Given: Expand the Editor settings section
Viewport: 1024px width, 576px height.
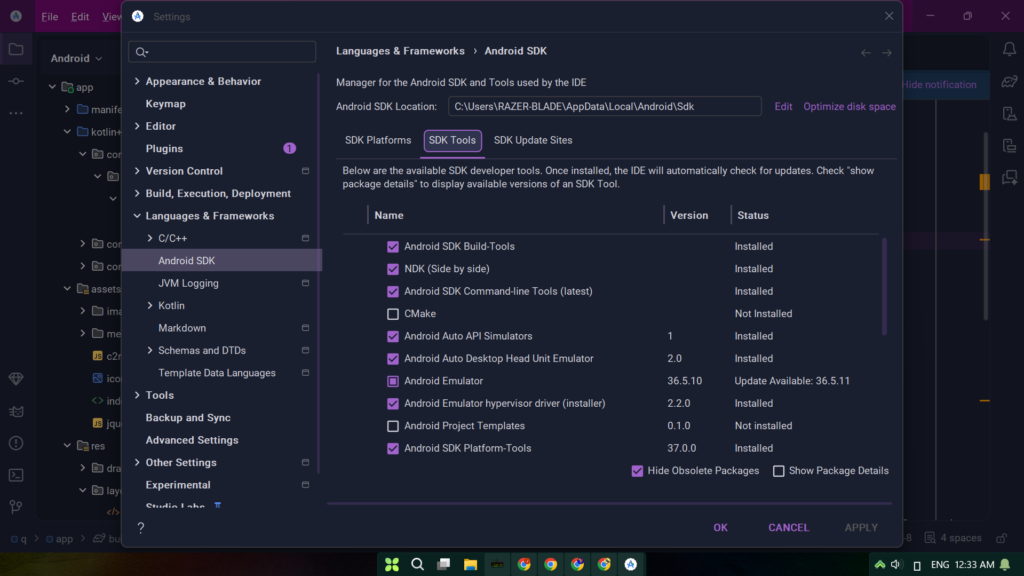Looking at the screenshot, I should 137,126.
